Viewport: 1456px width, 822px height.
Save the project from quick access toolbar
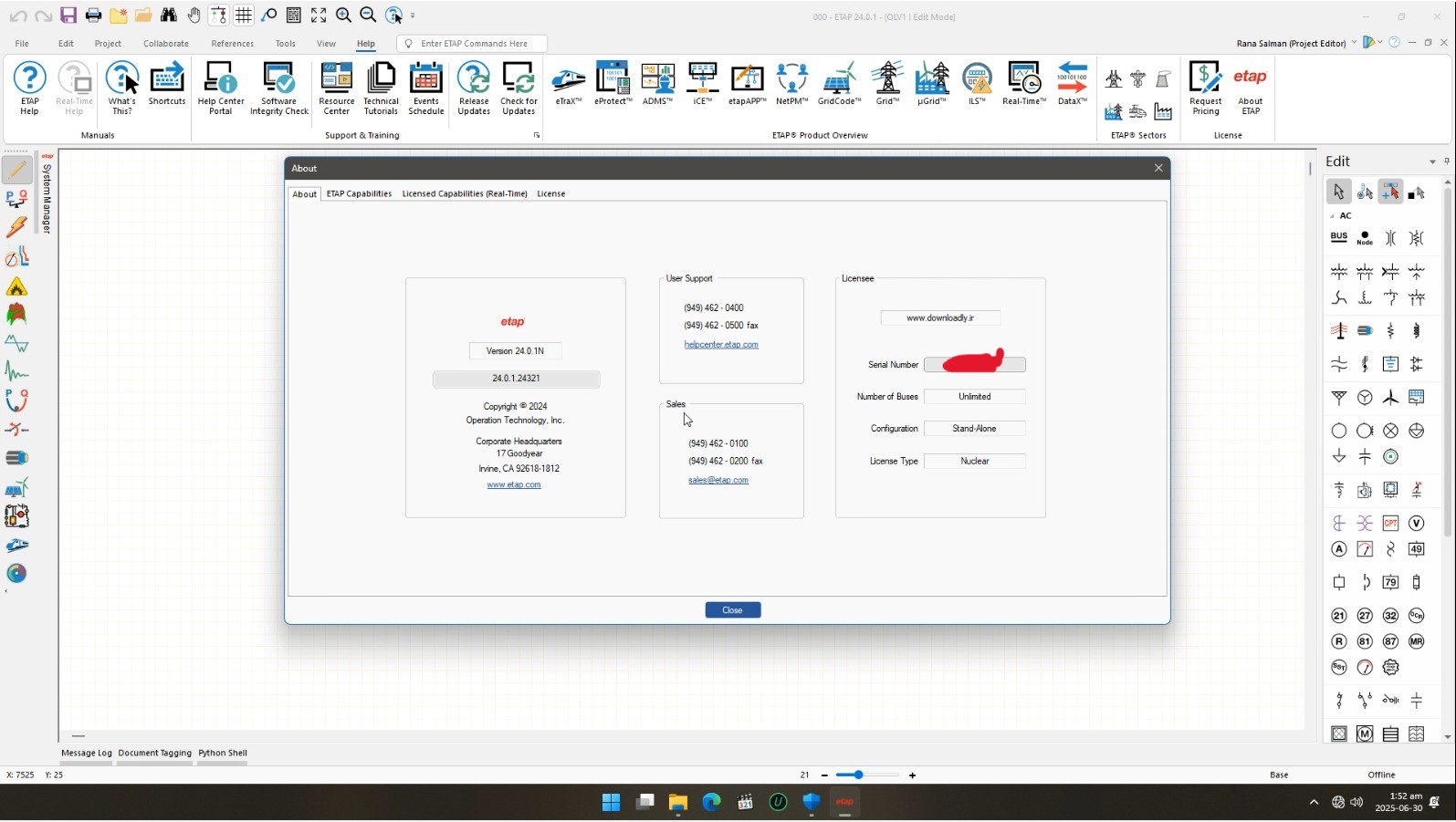coord(68,16)
